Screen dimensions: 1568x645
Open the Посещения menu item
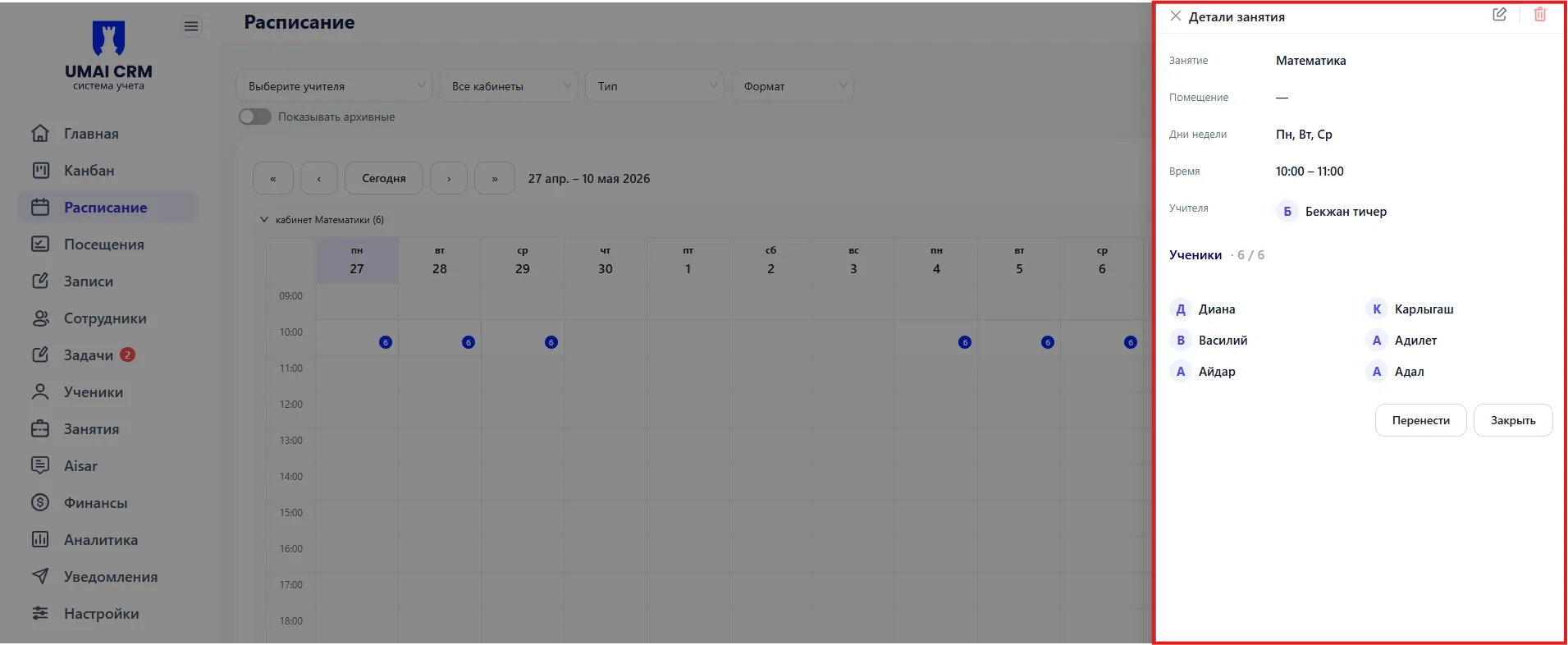[108, 244]
